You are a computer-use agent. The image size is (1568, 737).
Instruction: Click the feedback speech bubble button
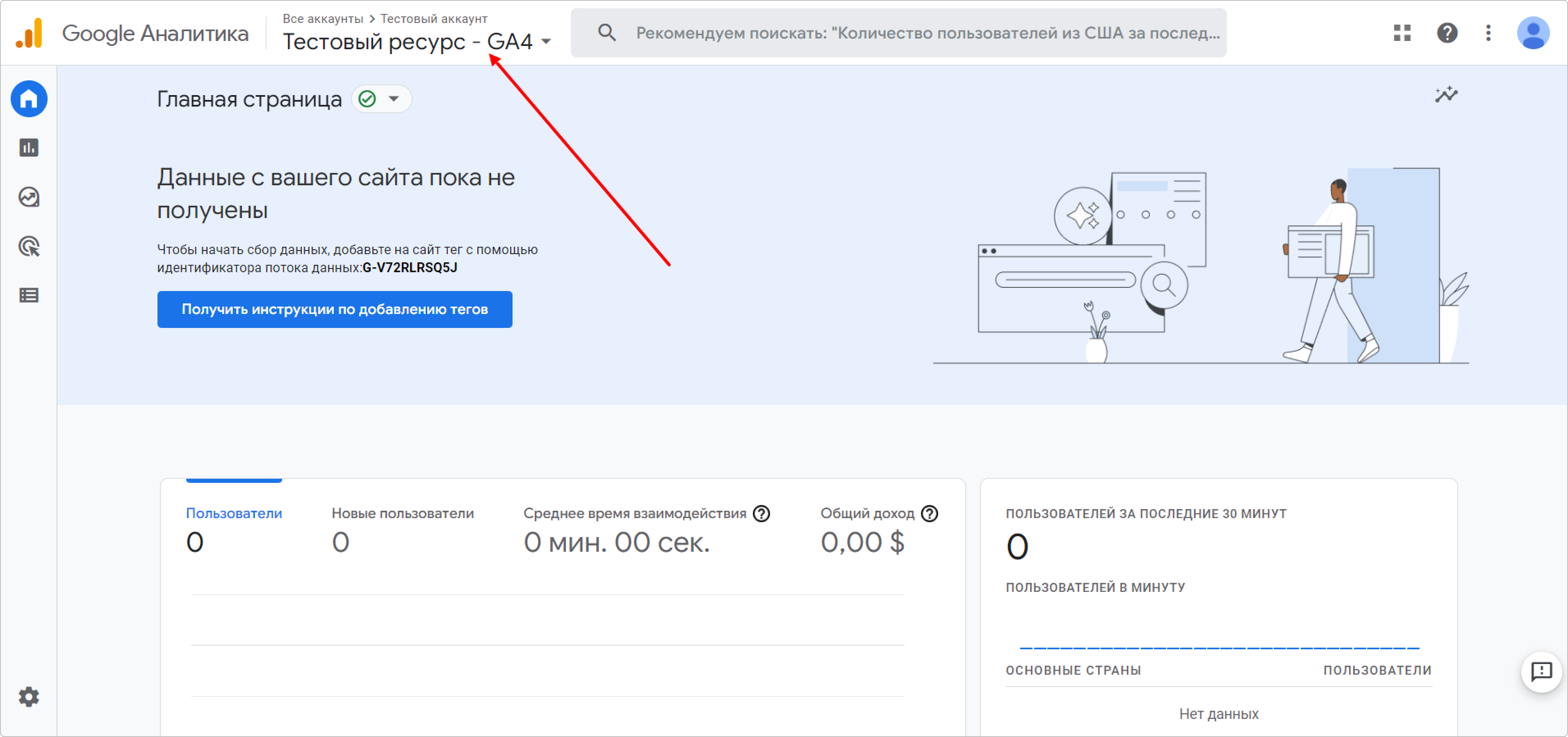(x=1541, y=672)
